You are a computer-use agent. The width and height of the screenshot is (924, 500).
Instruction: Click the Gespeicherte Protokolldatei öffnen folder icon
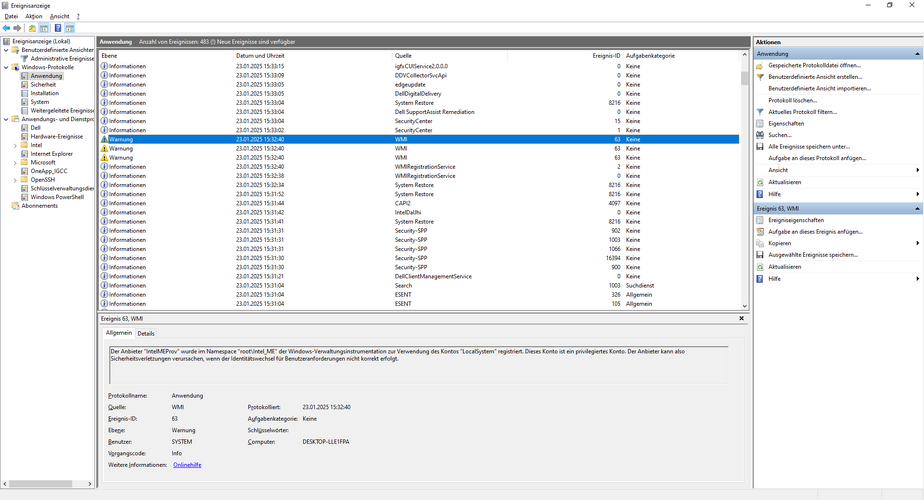click(760, 65)
